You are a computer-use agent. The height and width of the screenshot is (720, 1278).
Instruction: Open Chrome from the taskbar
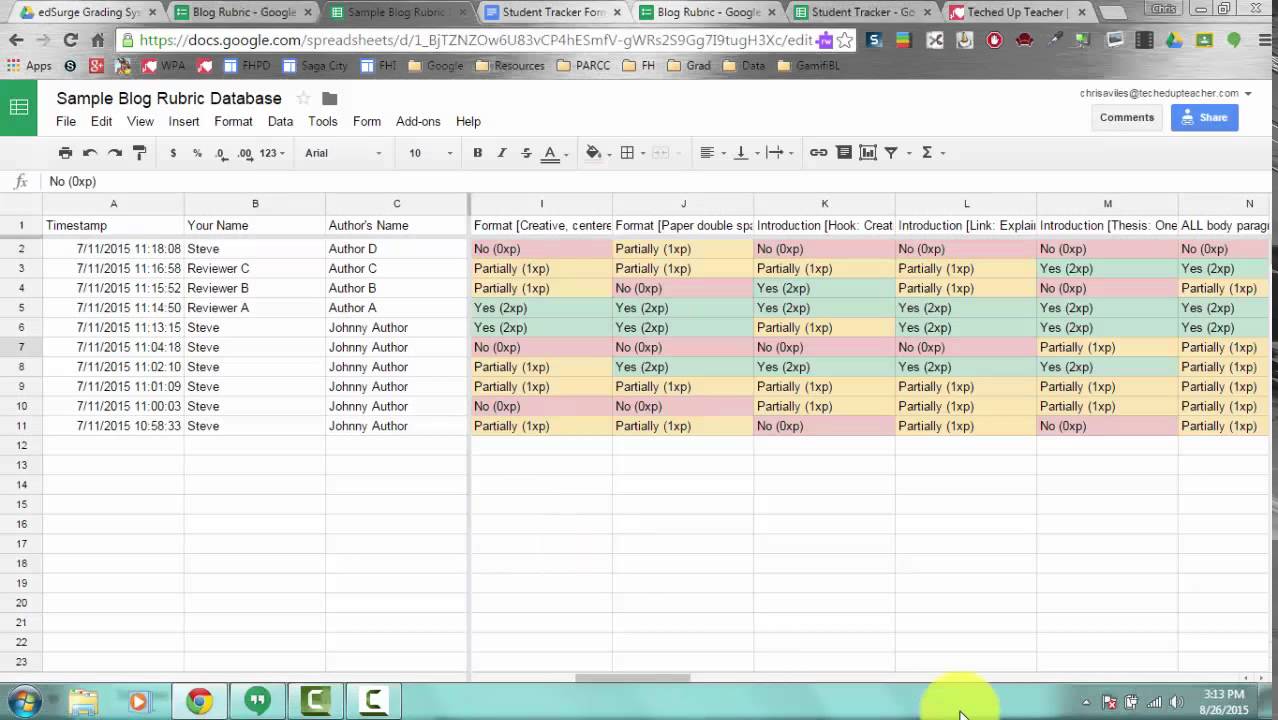coord(199,701)
